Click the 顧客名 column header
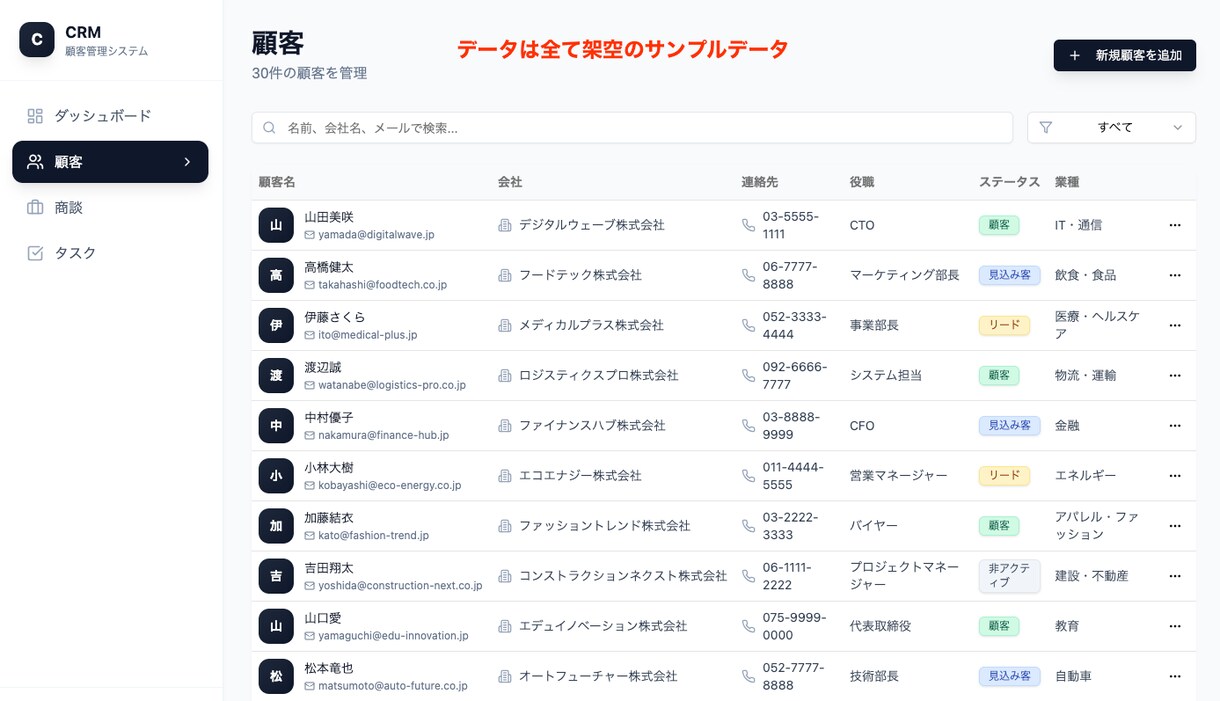The height and width of the screenshot is (701, 1220). (277, 182)
